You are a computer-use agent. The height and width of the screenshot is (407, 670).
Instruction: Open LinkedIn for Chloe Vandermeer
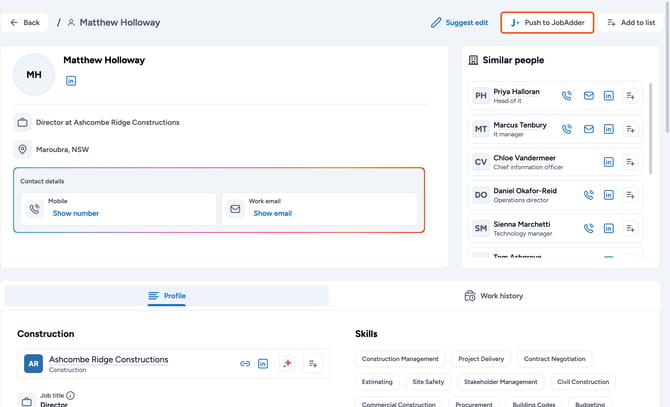click(x=608, y=162)
